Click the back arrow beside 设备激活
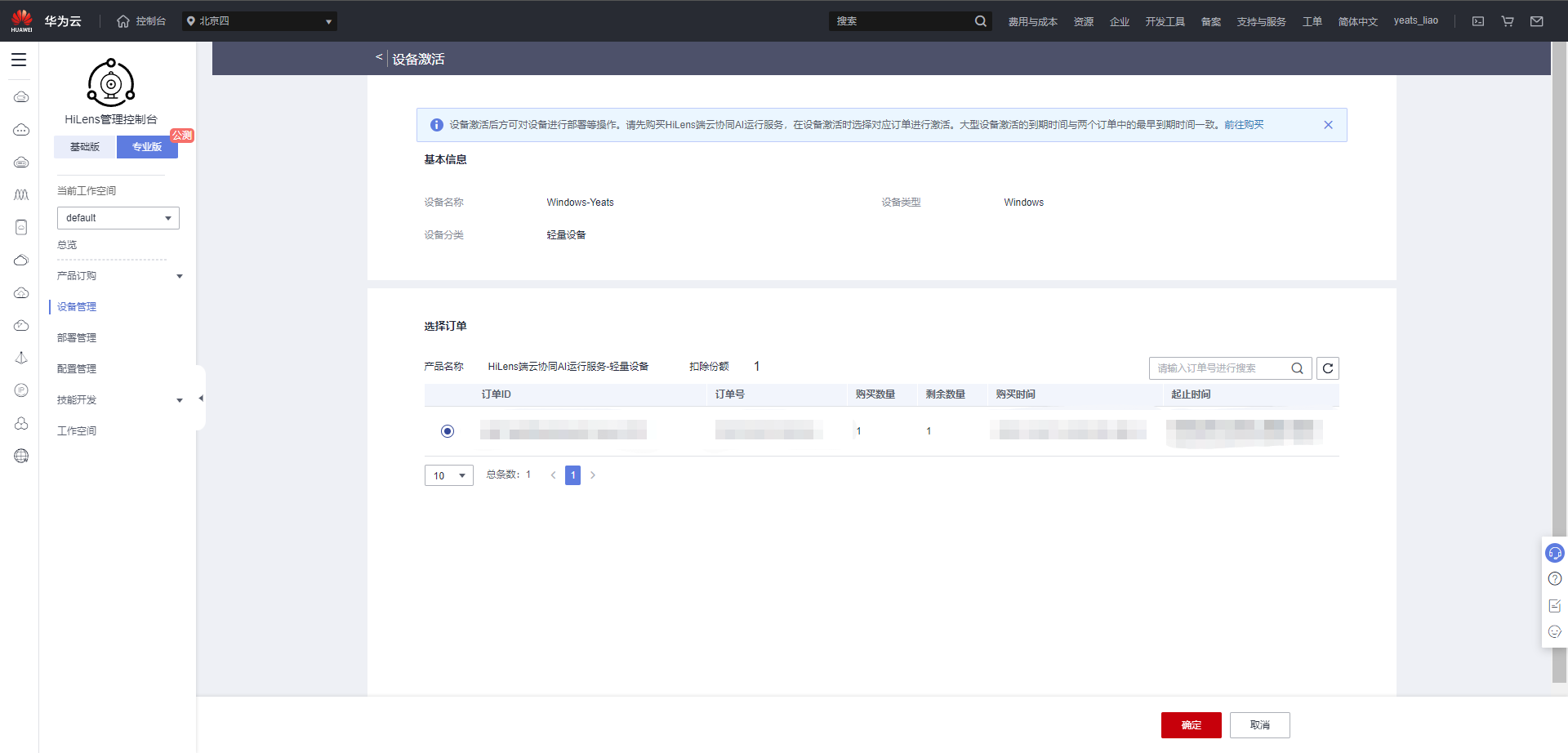The height and width of the screenshot is (753, 1568). (x=379, y=57)
